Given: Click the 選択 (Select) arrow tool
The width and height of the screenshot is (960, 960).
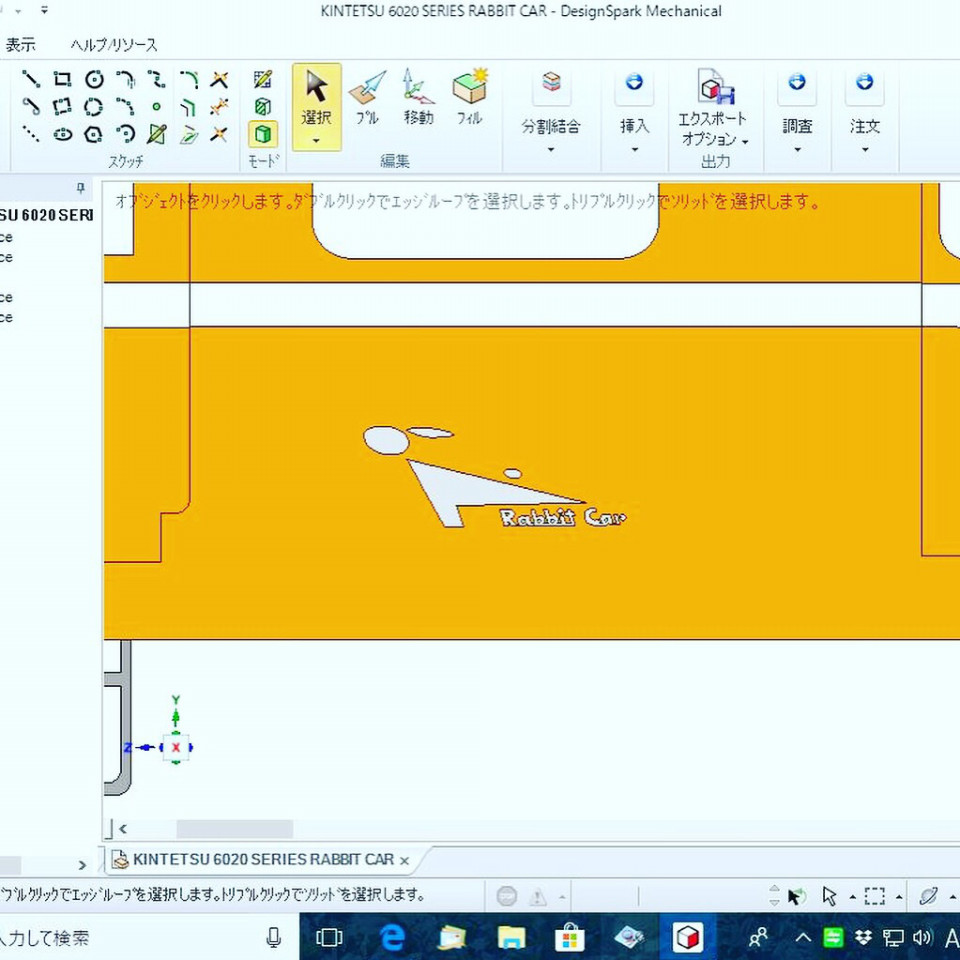Looking at the screenshot, I should click(x=317, y=98).
